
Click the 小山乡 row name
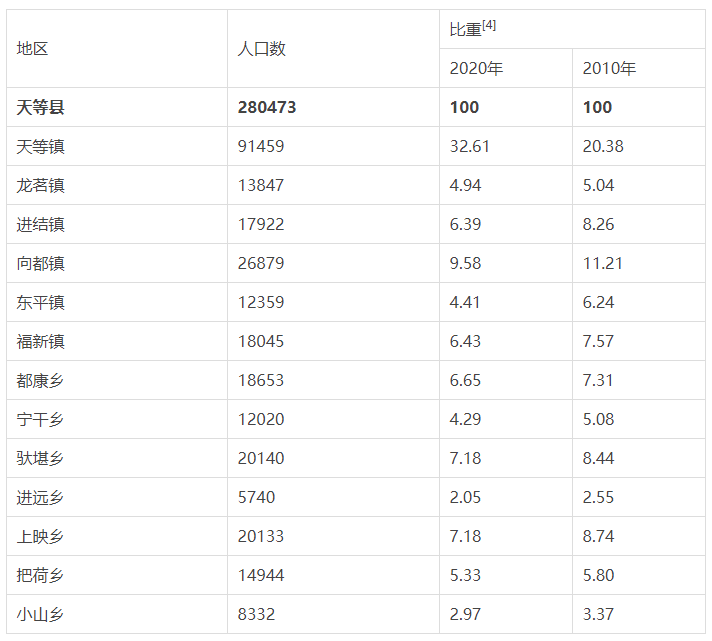point(40,615)
